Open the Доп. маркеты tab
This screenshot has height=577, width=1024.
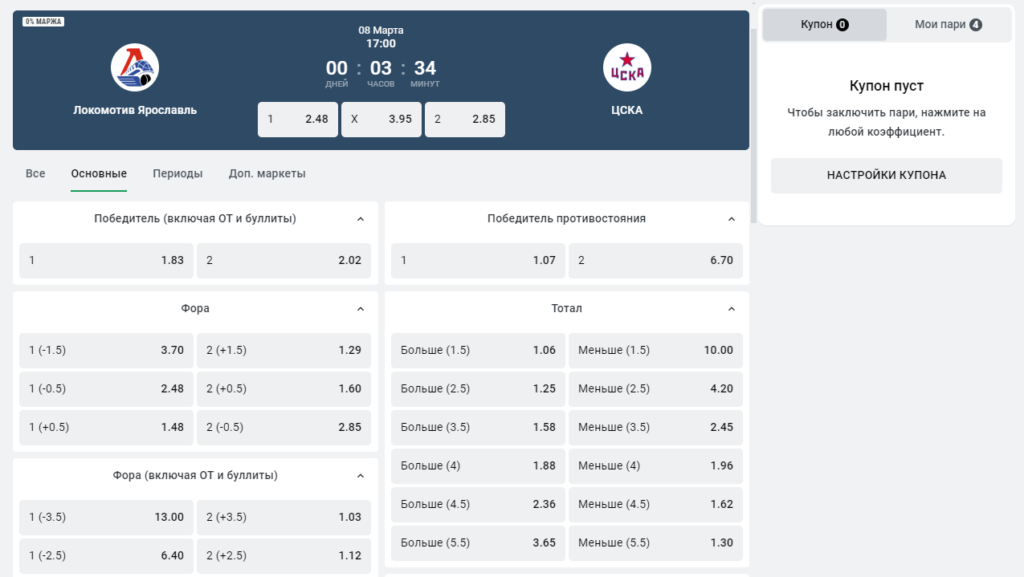click(267, 174)
